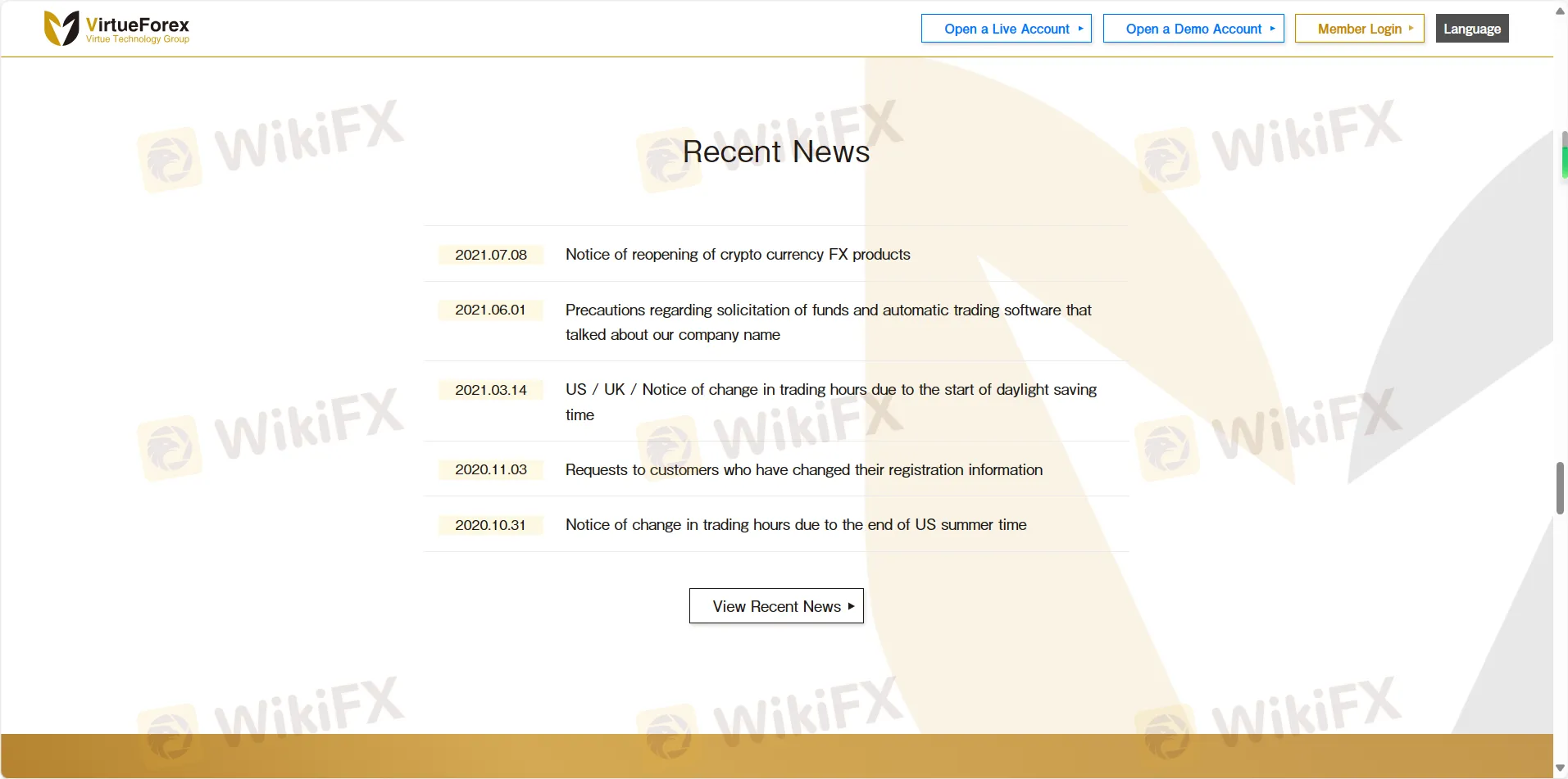
Task: Click Open a Demo Account button
Action: coord(1193,29)
